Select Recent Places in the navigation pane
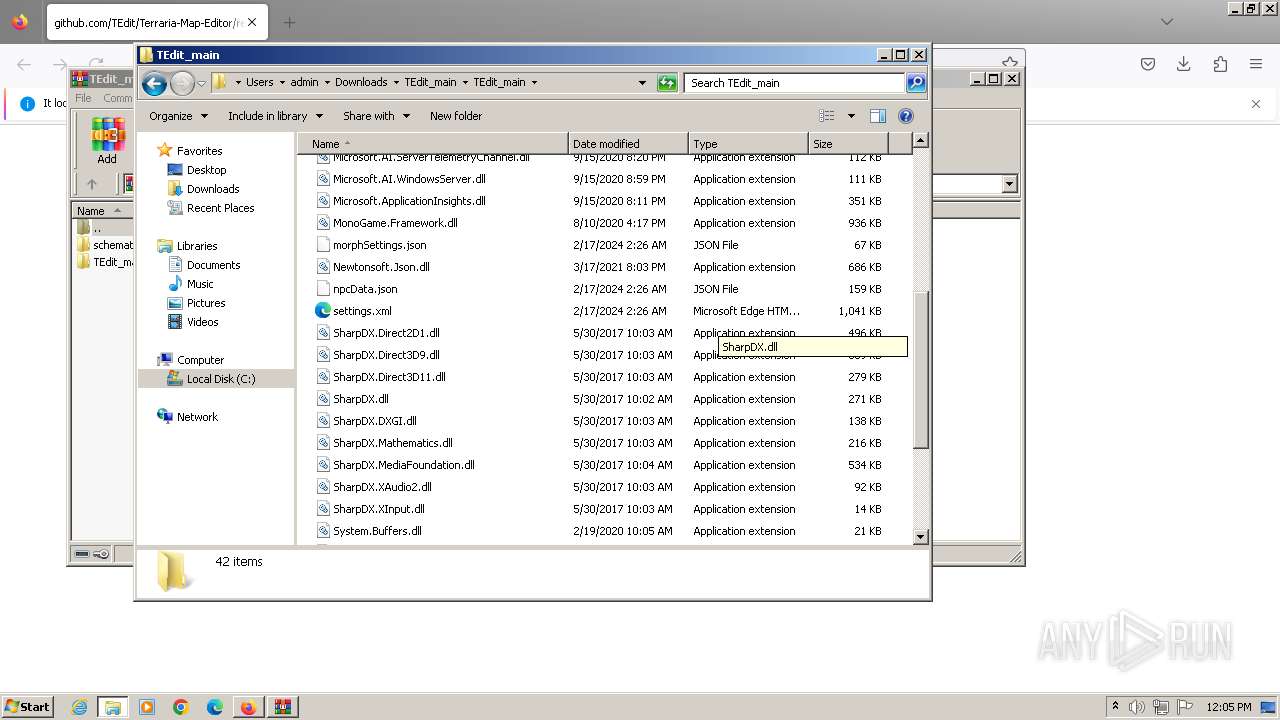The image size is (1280, 720). tap(220, 208)
